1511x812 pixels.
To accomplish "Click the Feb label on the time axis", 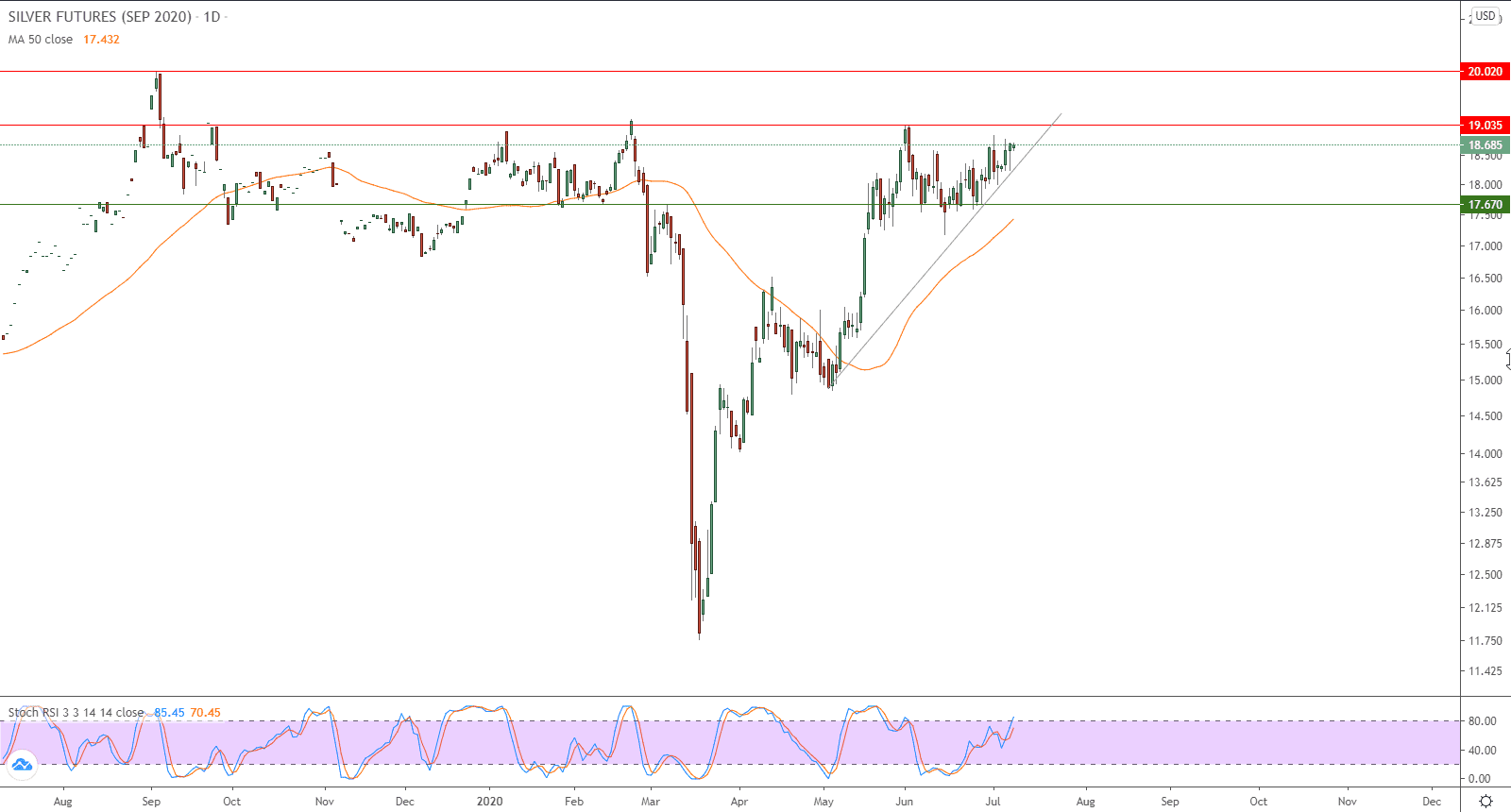I will coord(574,802).
